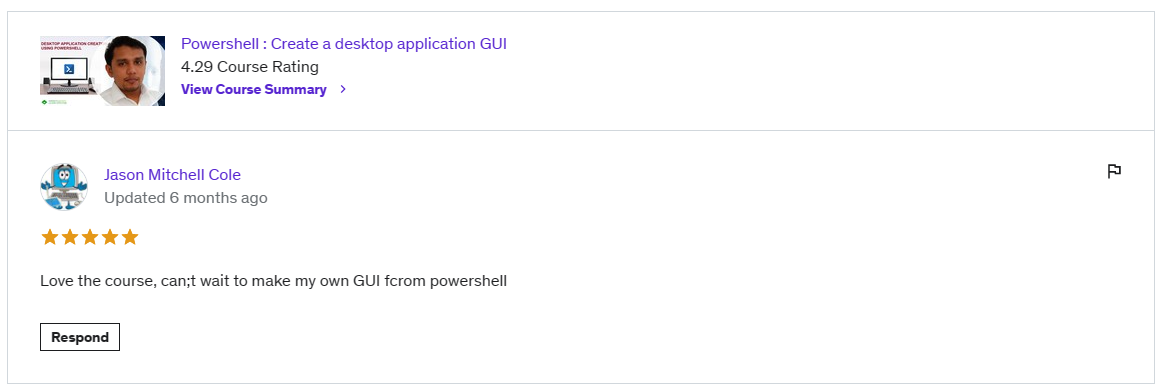The height and width of the screenshot is (392, 1165).
Task: Select the first rating star
Action: click(x=50, y=238)
